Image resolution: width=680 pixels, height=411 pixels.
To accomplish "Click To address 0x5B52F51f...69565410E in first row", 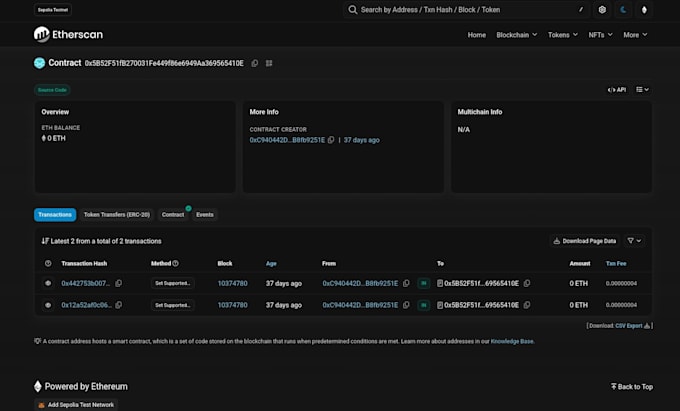I will (481, 283).
